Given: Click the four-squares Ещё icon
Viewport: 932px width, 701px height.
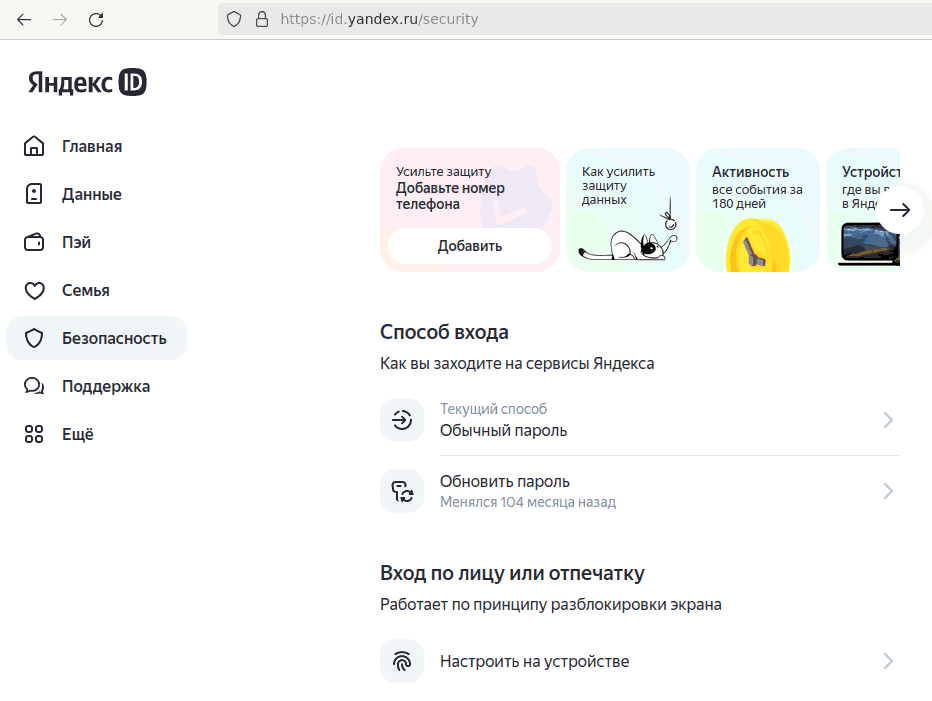Looking at the screenshot, I should tap(34, 434).
